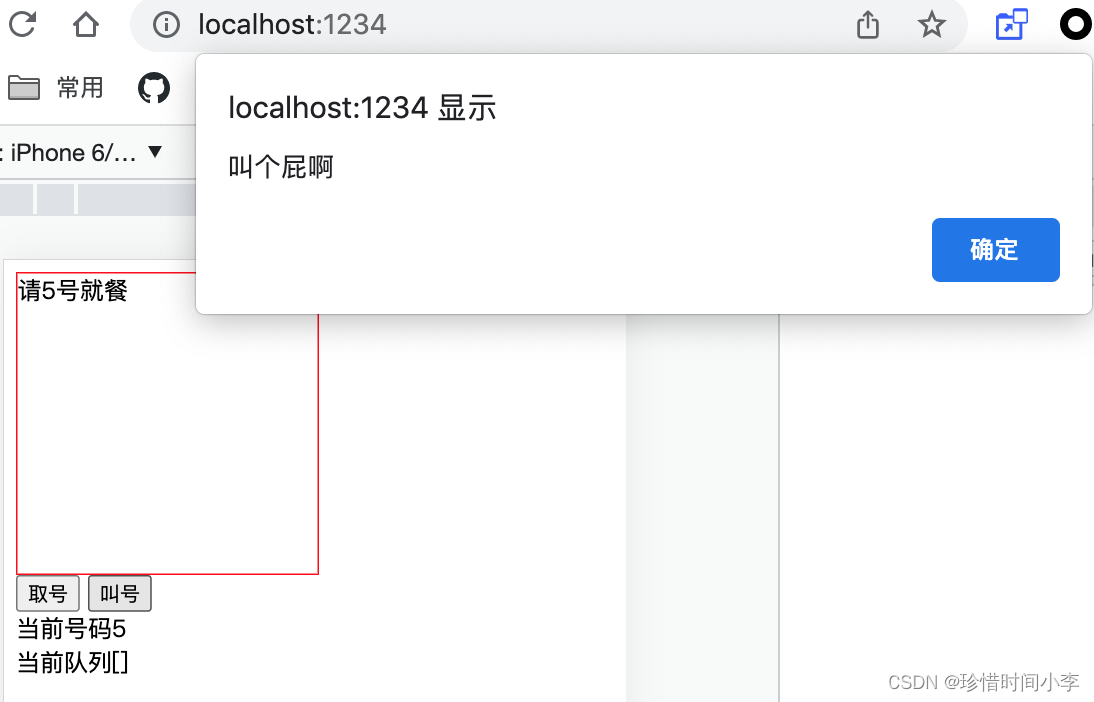
Task: Share this page via the share icon
Action: pos(867,24)
